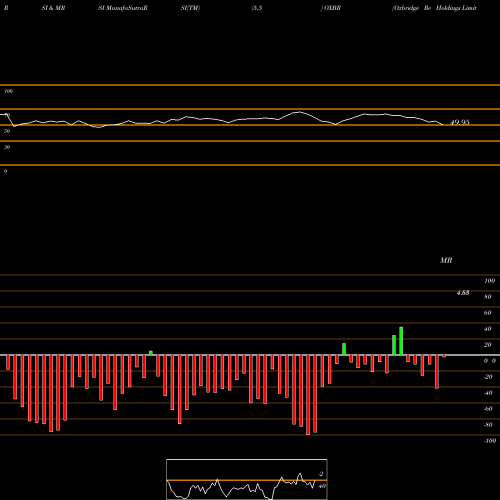Click the Oxbridge Re Holdings title text
The height and width of the screenshot is (500, 500).
click(x=435, y=8)
